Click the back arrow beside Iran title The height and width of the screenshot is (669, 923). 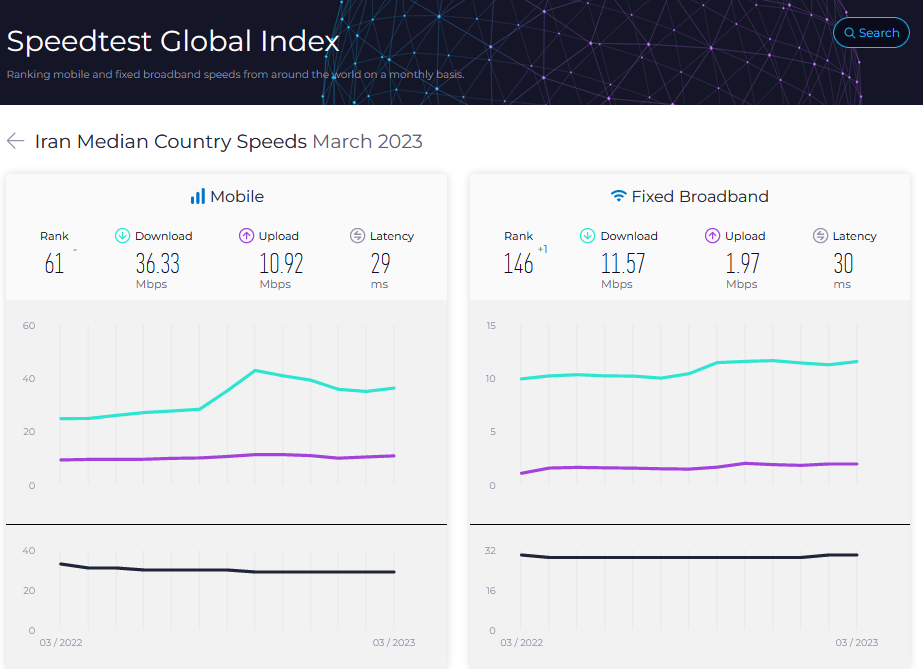[15, 141]
